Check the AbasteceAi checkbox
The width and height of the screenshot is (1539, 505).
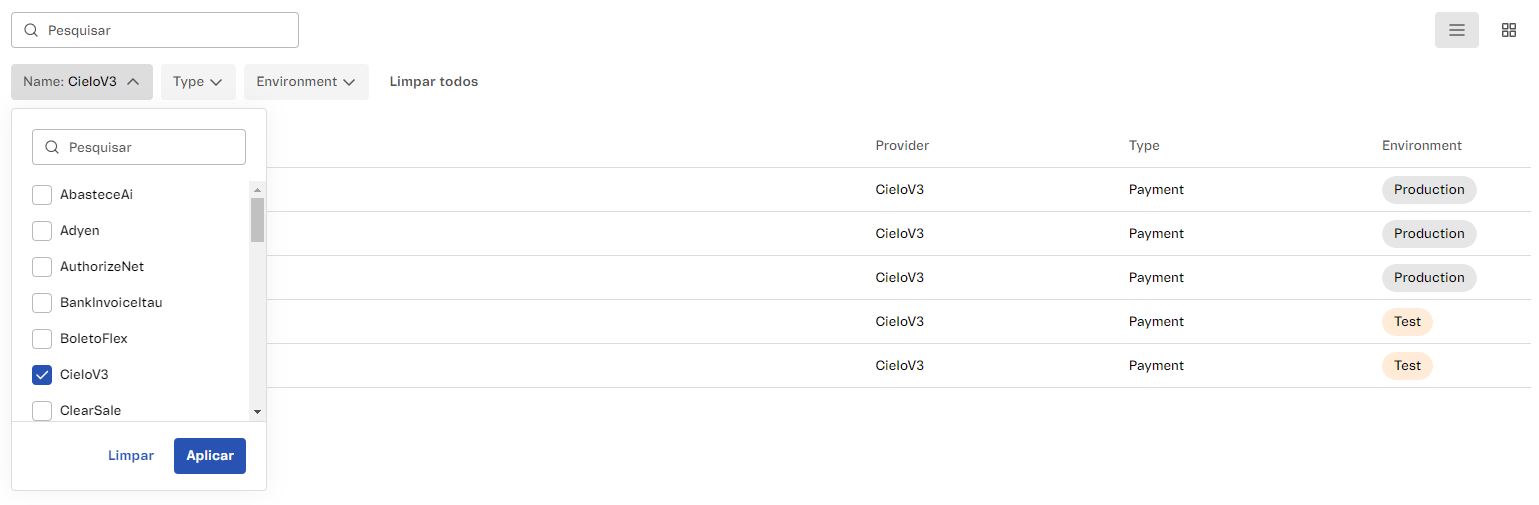click(x=42, y=195)
